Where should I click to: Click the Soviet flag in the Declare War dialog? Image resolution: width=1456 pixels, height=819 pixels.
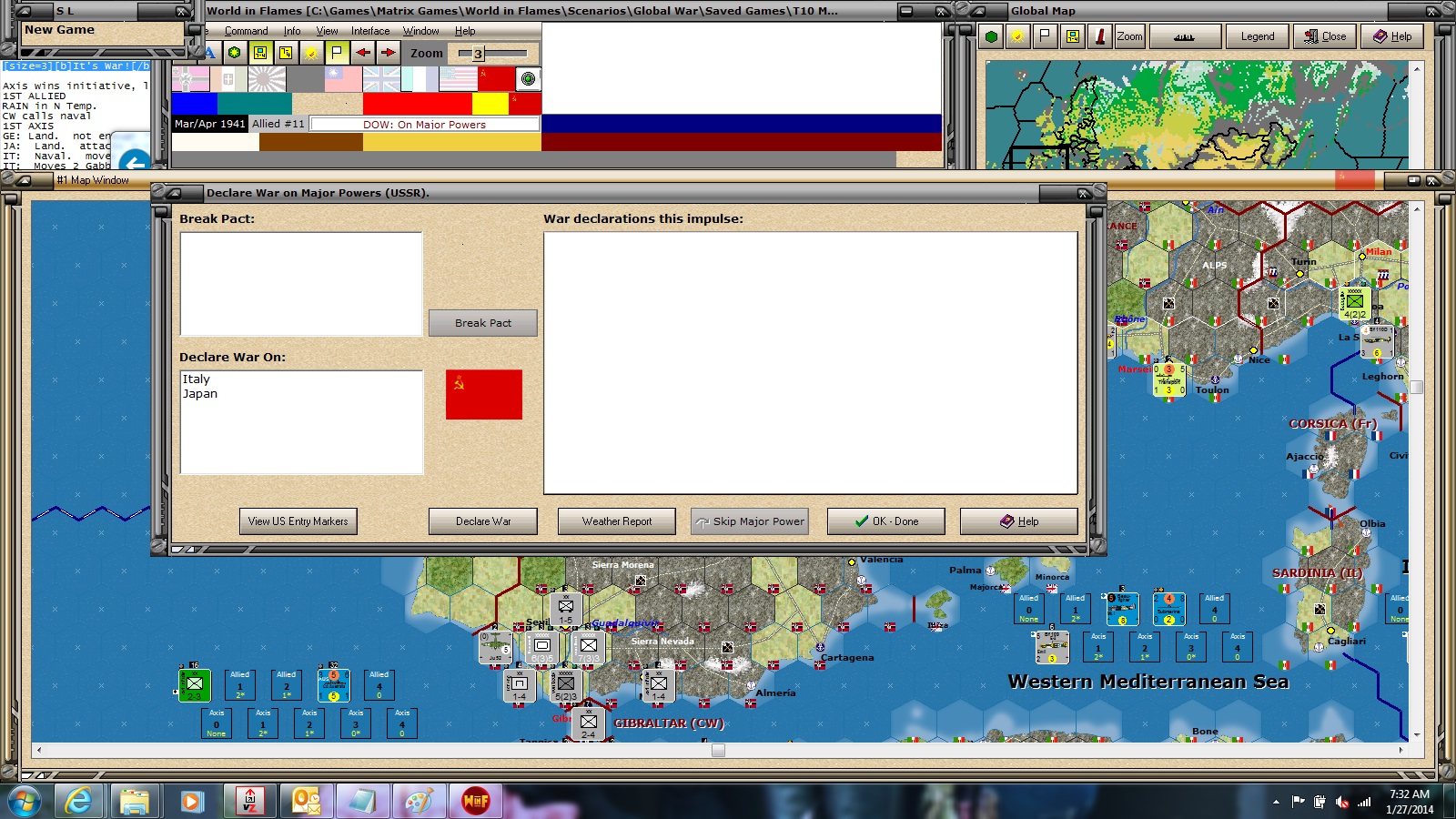pos(484,394)
